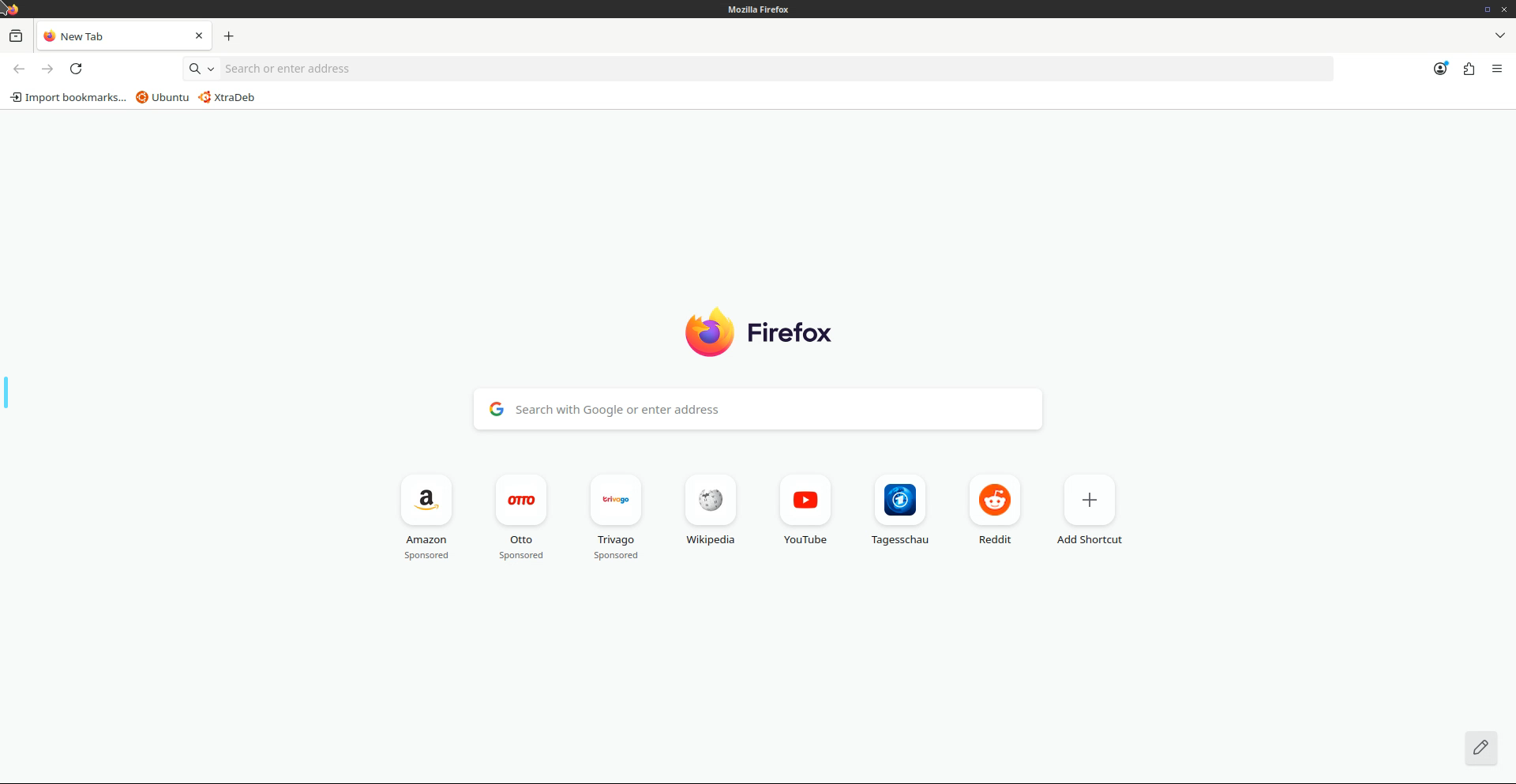Open the Firefox account icon
This screenshot has height=784, width=1516.
1439,69
